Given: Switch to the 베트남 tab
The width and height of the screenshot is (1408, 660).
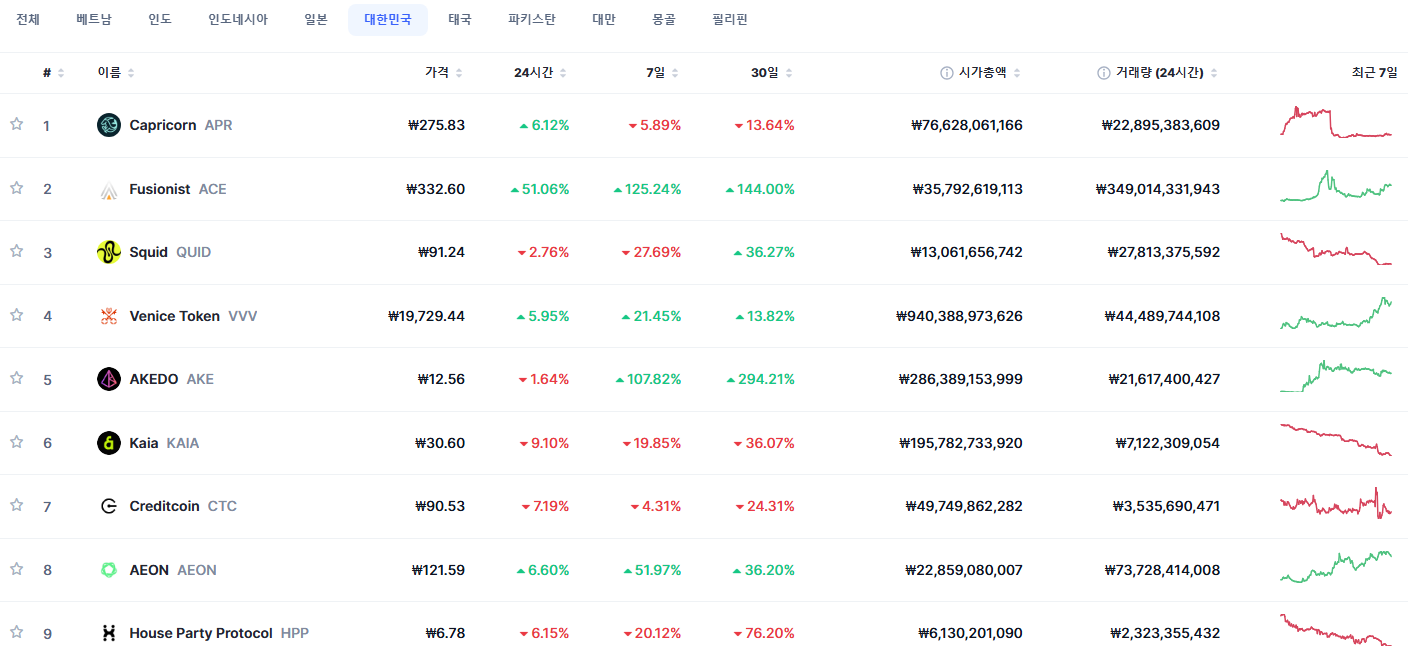Looking at the screenshot, I should tap(94, 20).
